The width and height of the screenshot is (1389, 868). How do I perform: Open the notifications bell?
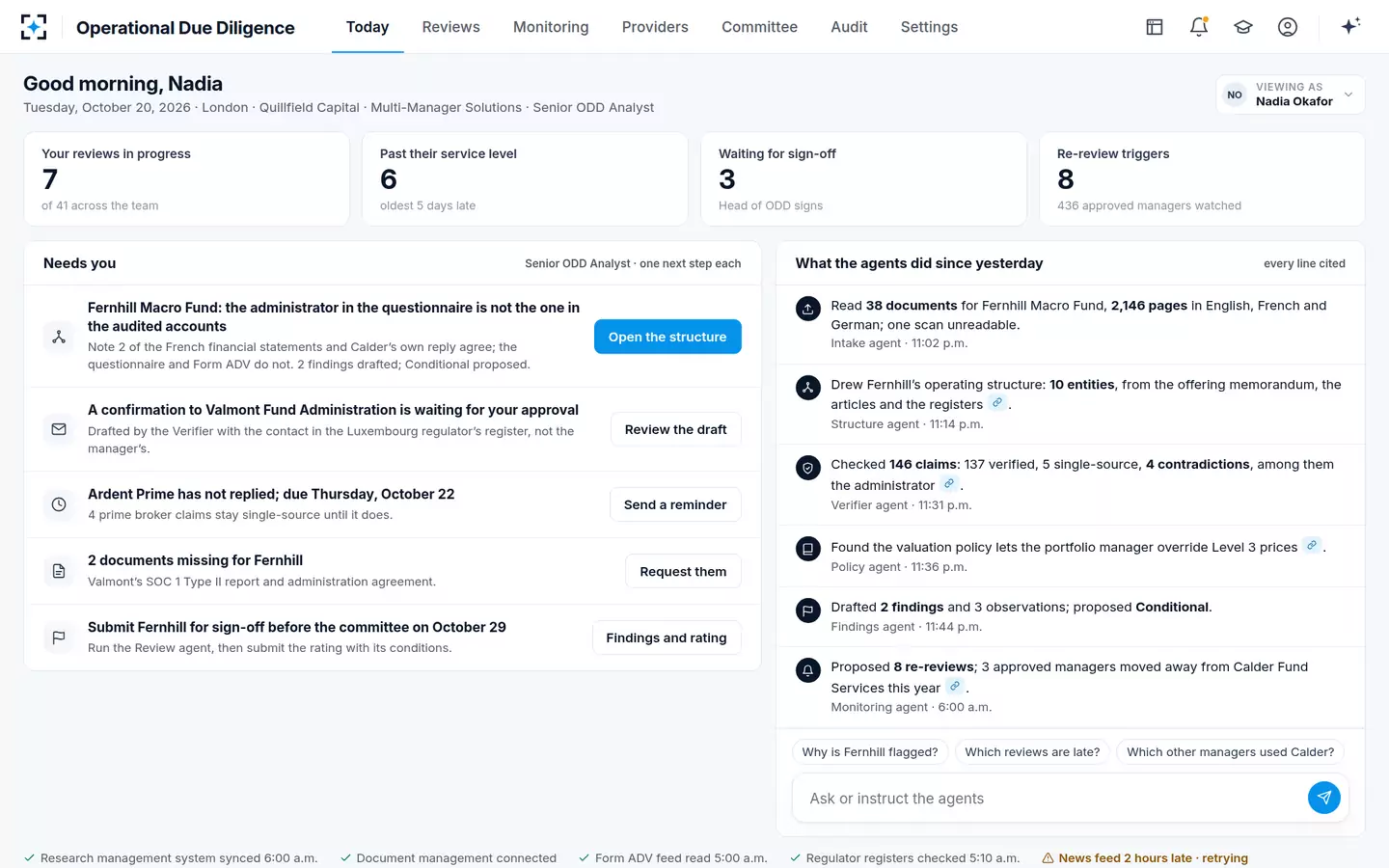1199,27
